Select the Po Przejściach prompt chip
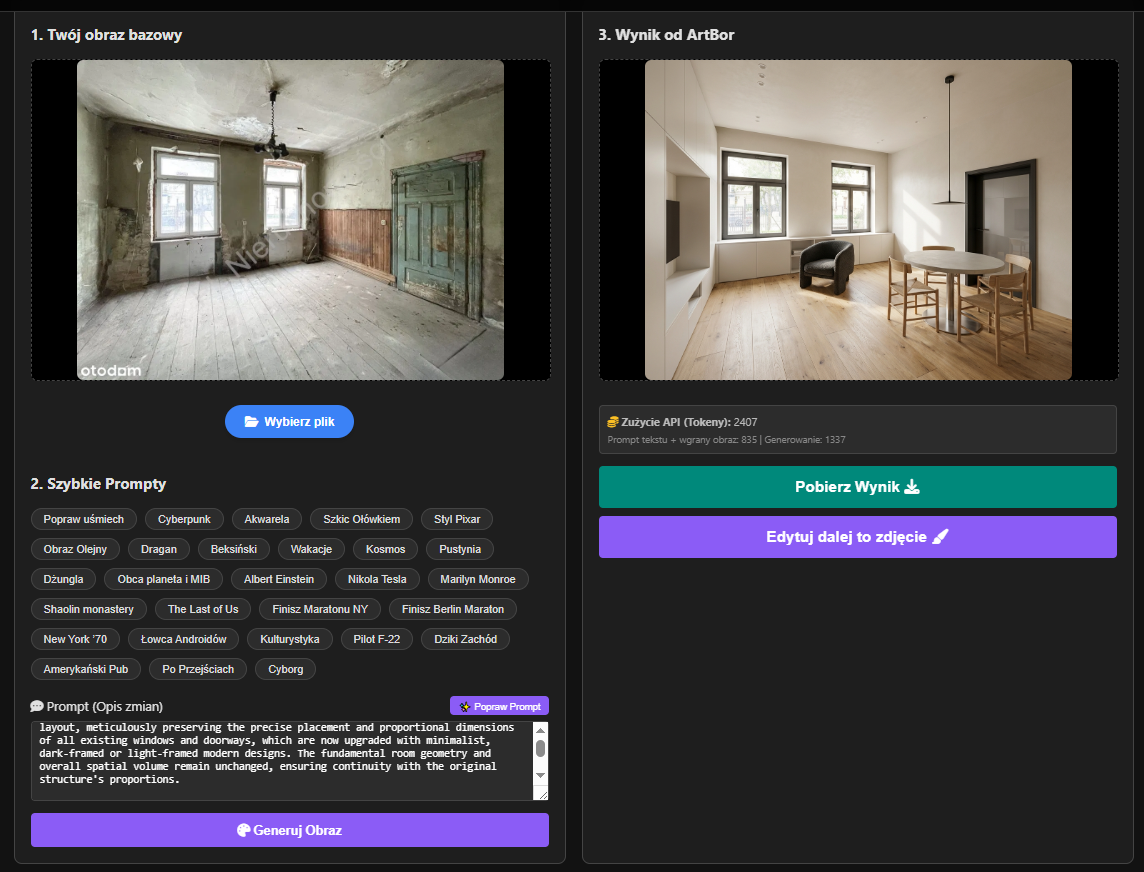 pos(198,669)
